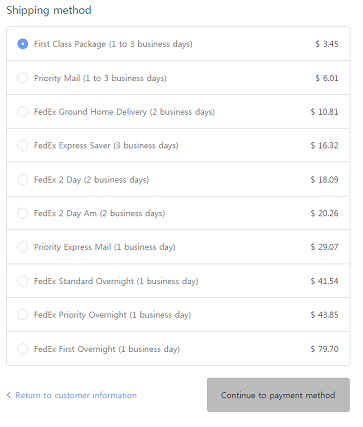
Task: Click Continue to payment method button
Action: tap(278, 395)
